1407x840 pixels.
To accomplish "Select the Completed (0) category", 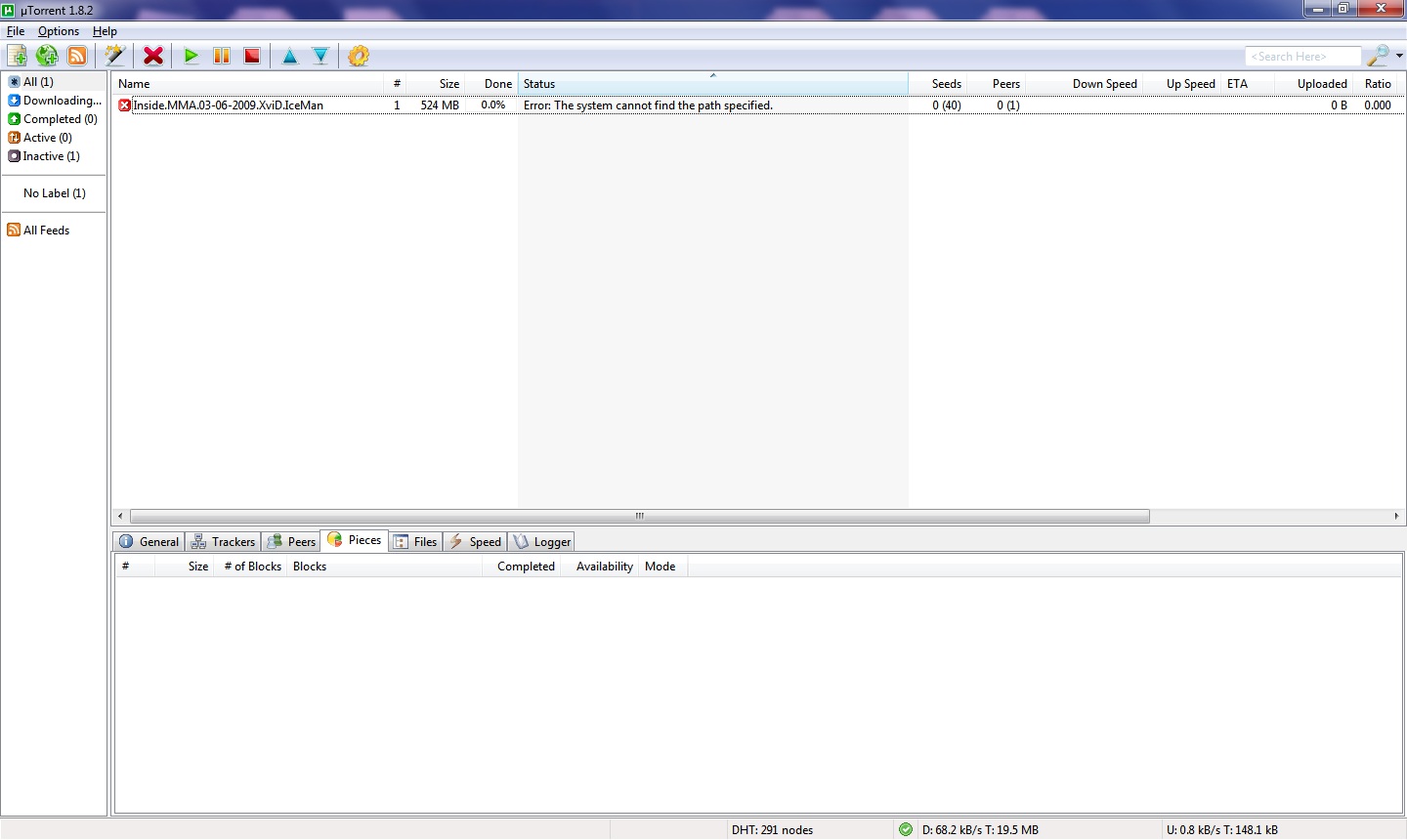I will click(x=55, y=119).
